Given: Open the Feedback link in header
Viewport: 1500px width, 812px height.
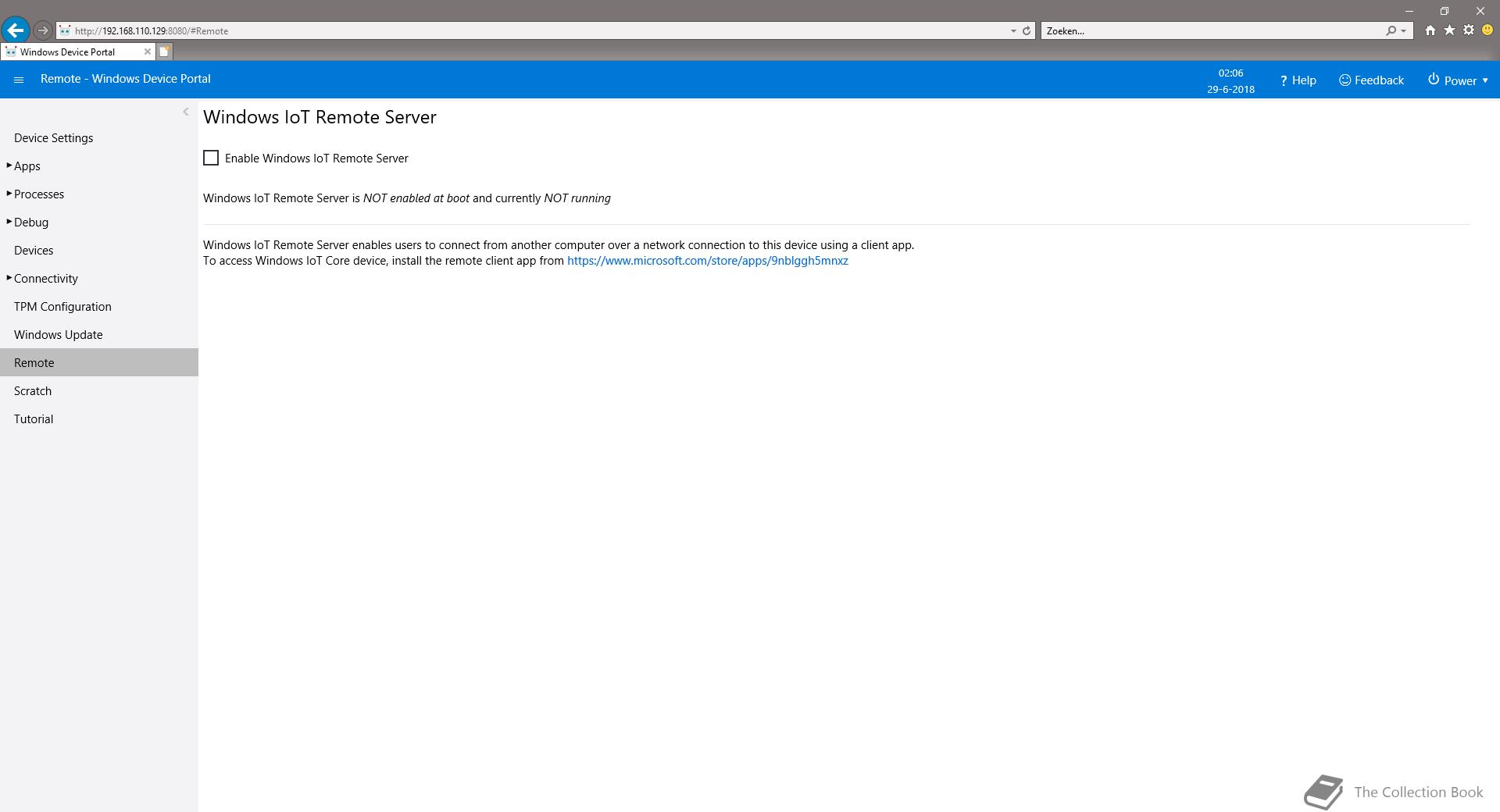Looking at the screenshot, I should coord(1371,80).
